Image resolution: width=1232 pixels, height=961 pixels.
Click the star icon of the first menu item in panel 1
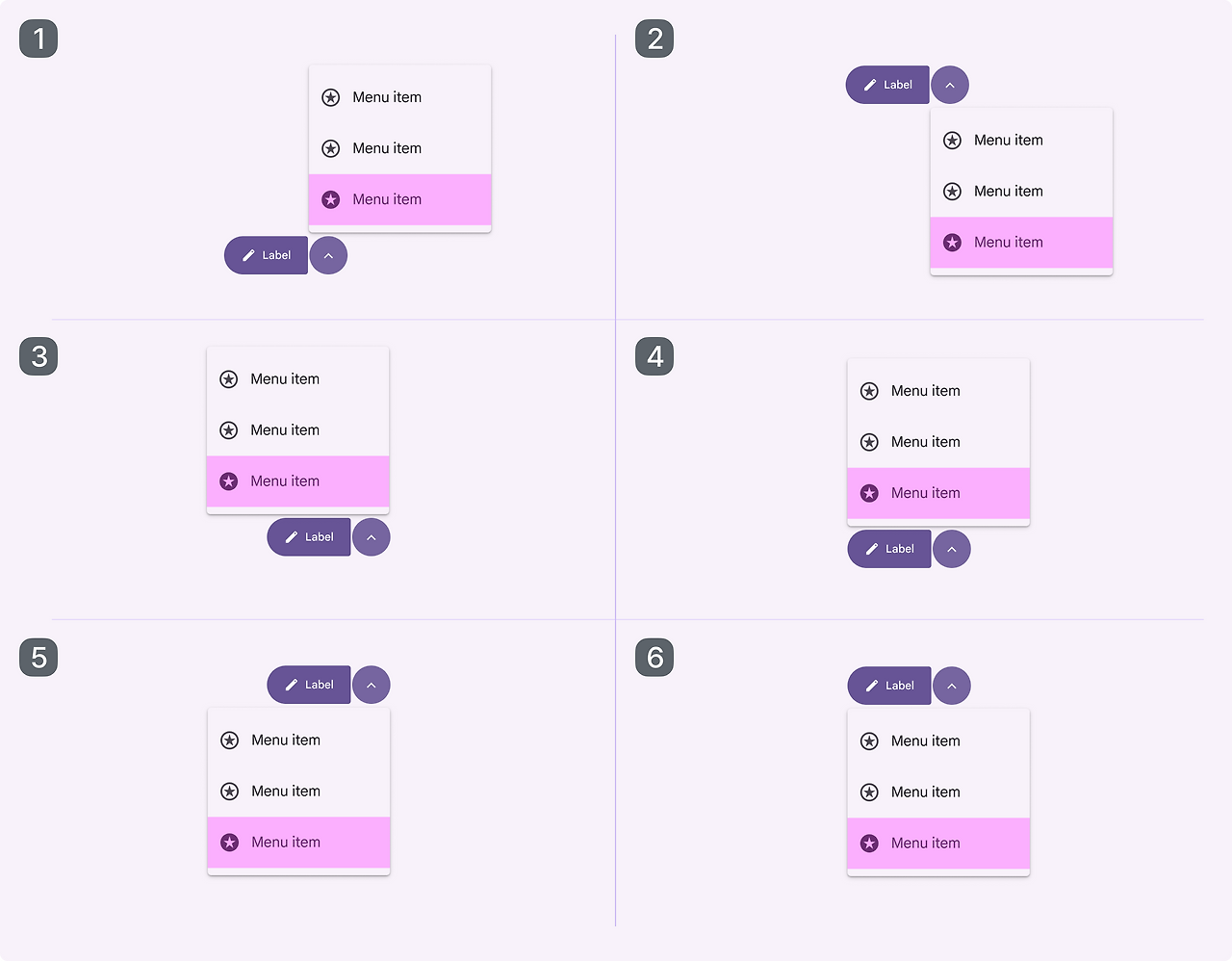330,97
